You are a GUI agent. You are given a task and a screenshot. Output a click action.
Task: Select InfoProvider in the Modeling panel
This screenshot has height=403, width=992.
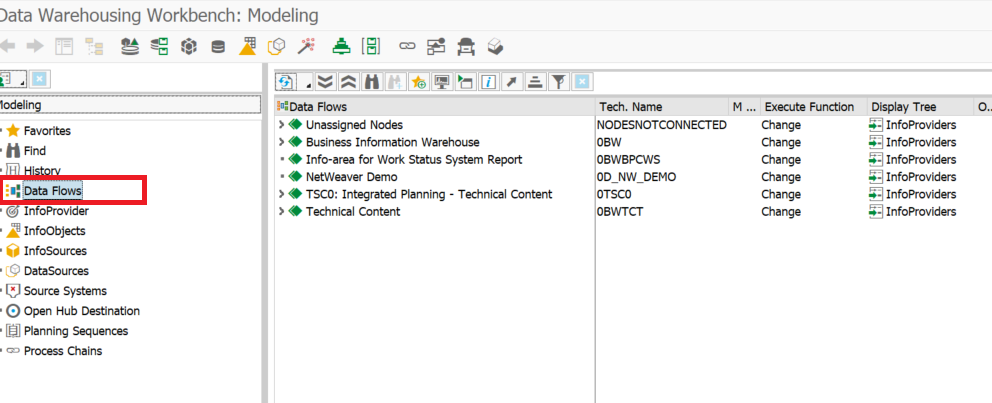click(56, 211)
